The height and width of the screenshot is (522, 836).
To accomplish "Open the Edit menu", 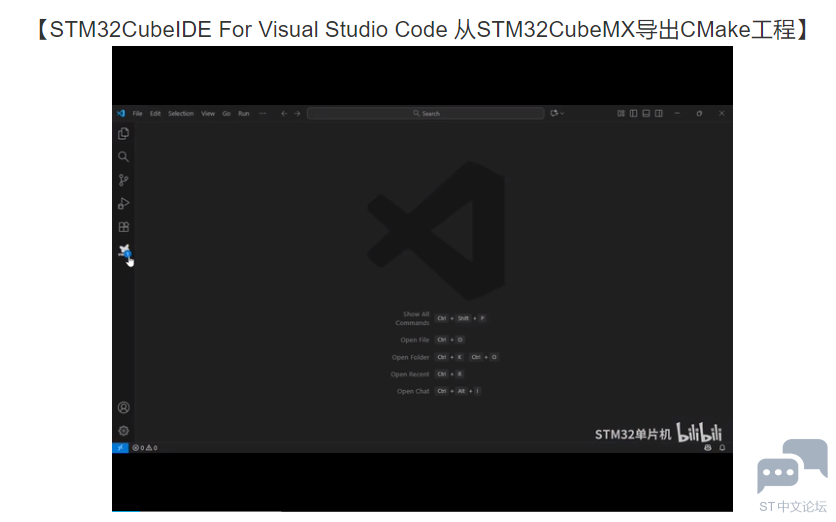I will tap(155, 114).
